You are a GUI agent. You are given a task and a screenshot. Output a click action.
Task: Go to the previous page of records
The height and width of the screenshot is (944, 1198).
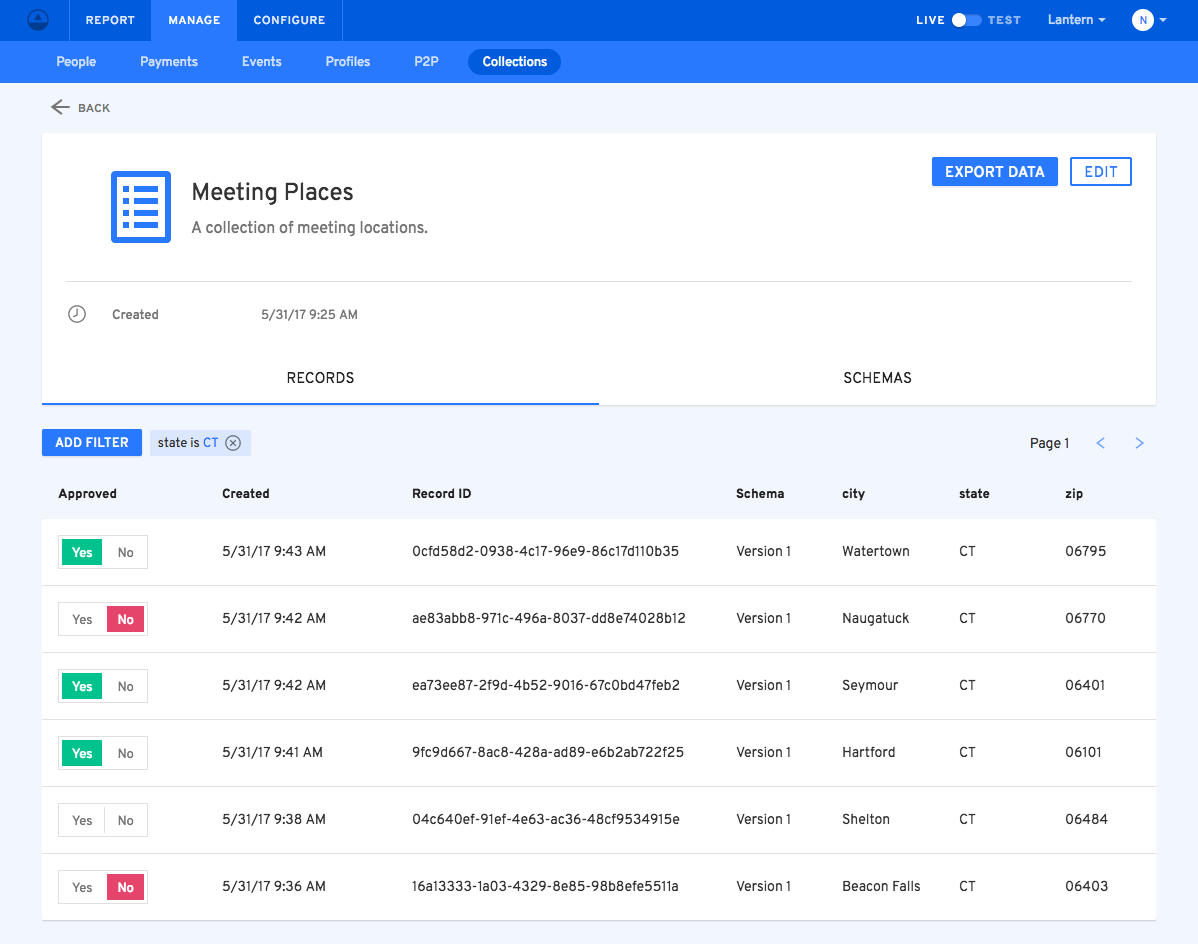(x=1100, y=443)
